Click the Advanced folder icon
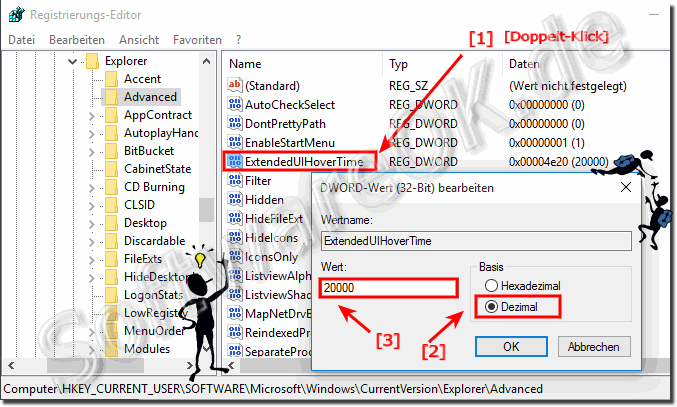Viewport: 677px width, 407px height. [111, 97]
